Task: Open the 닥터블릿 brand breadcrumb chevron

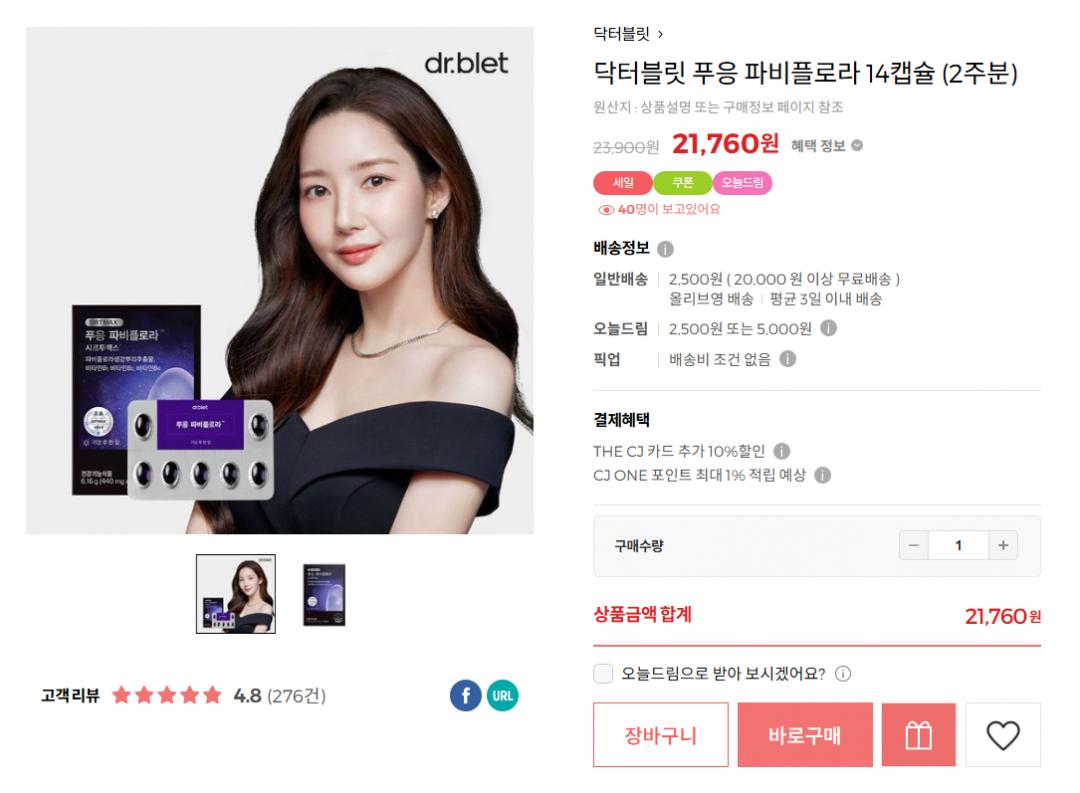Action: coord(660,34)
